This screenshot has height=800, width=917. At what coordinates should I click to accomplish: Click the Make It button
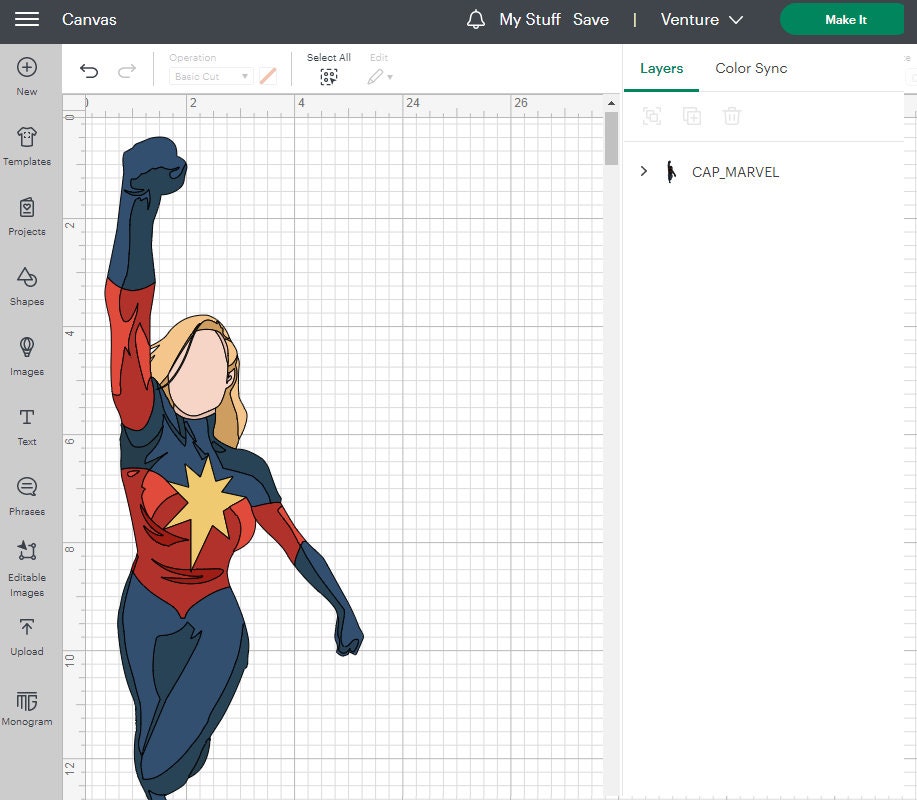841,19
